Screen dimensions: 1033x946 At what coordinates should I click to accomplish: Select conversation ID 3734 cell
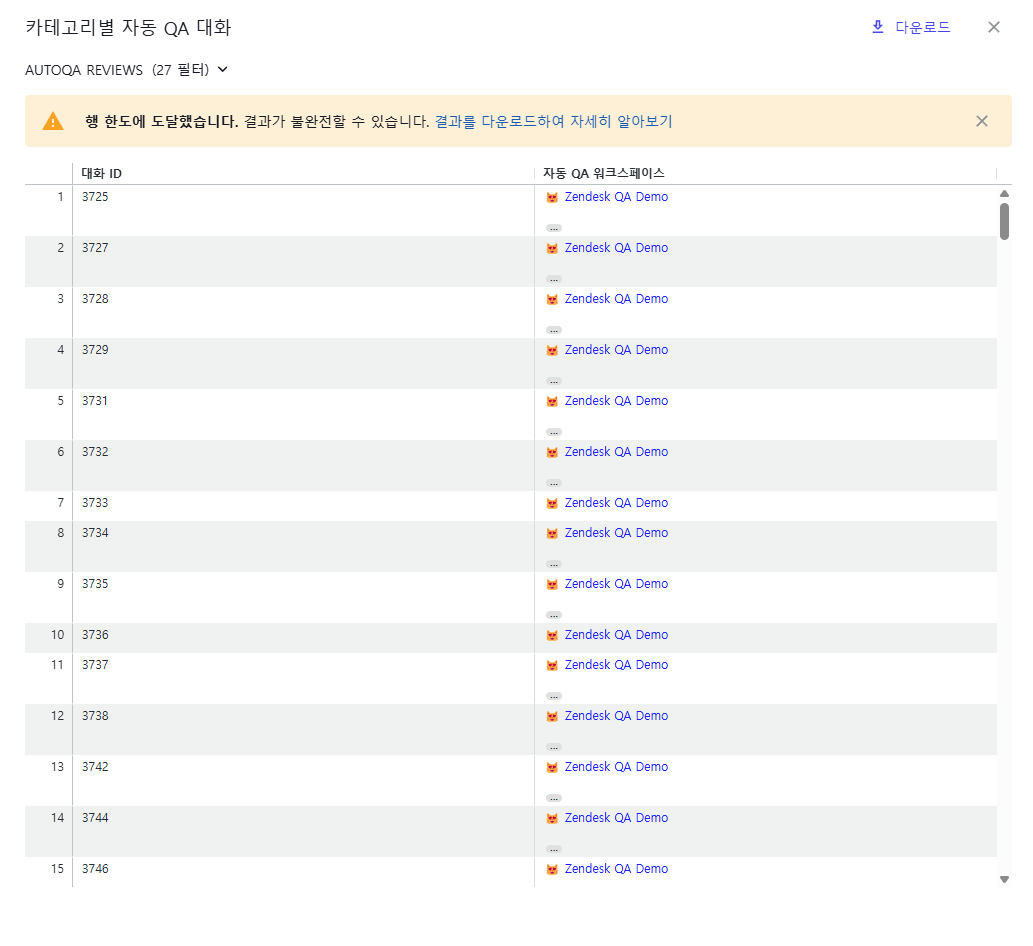303,547
